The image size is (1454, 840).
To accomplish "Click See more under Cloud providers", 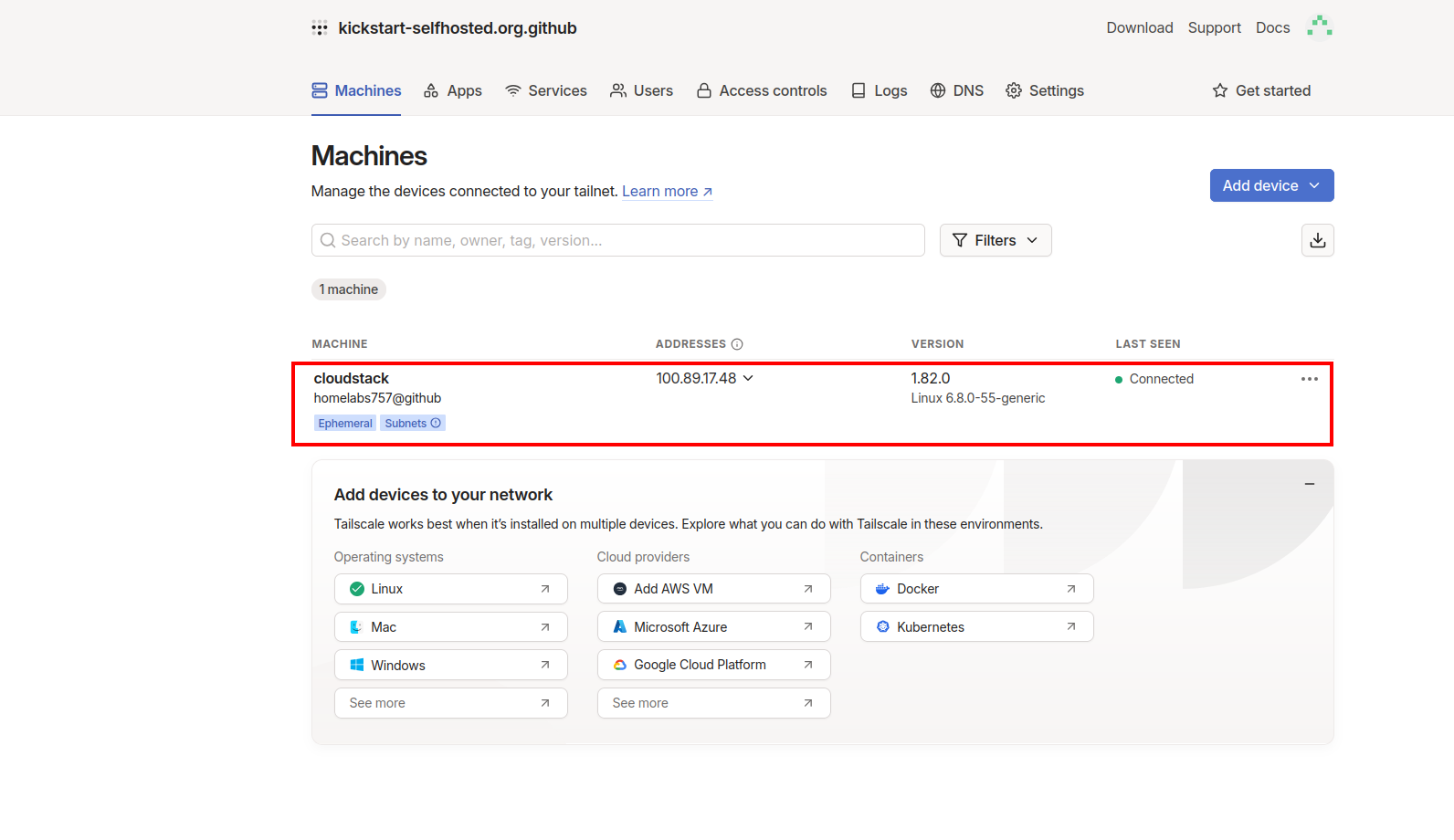I will click(x=713, y=703).
